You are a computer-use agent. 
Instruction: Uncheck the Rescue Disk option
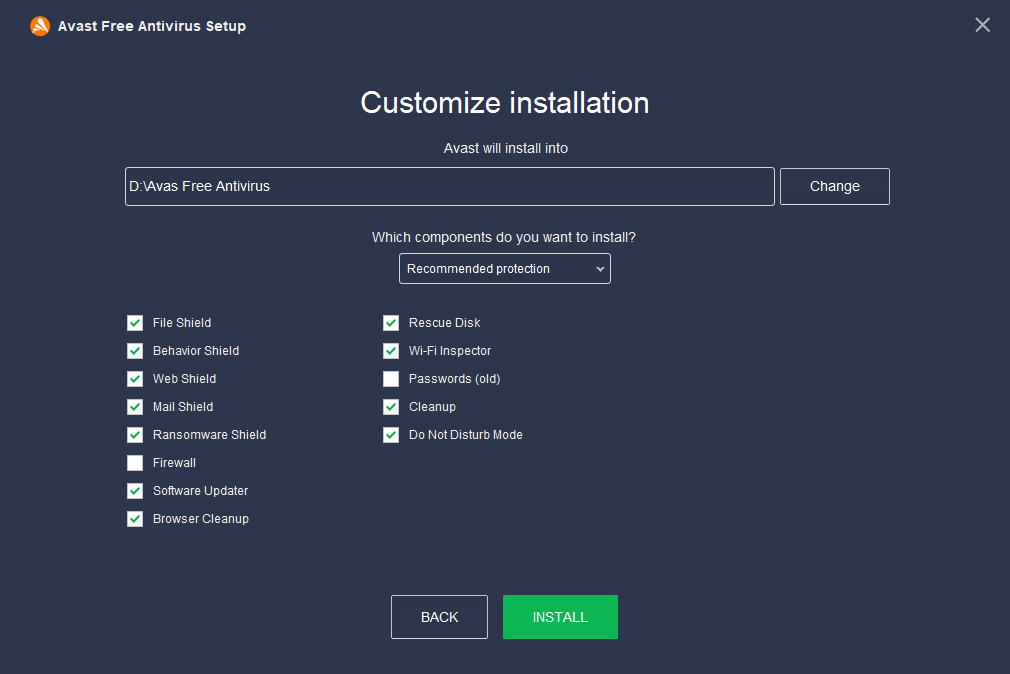[x=391, y=322]
